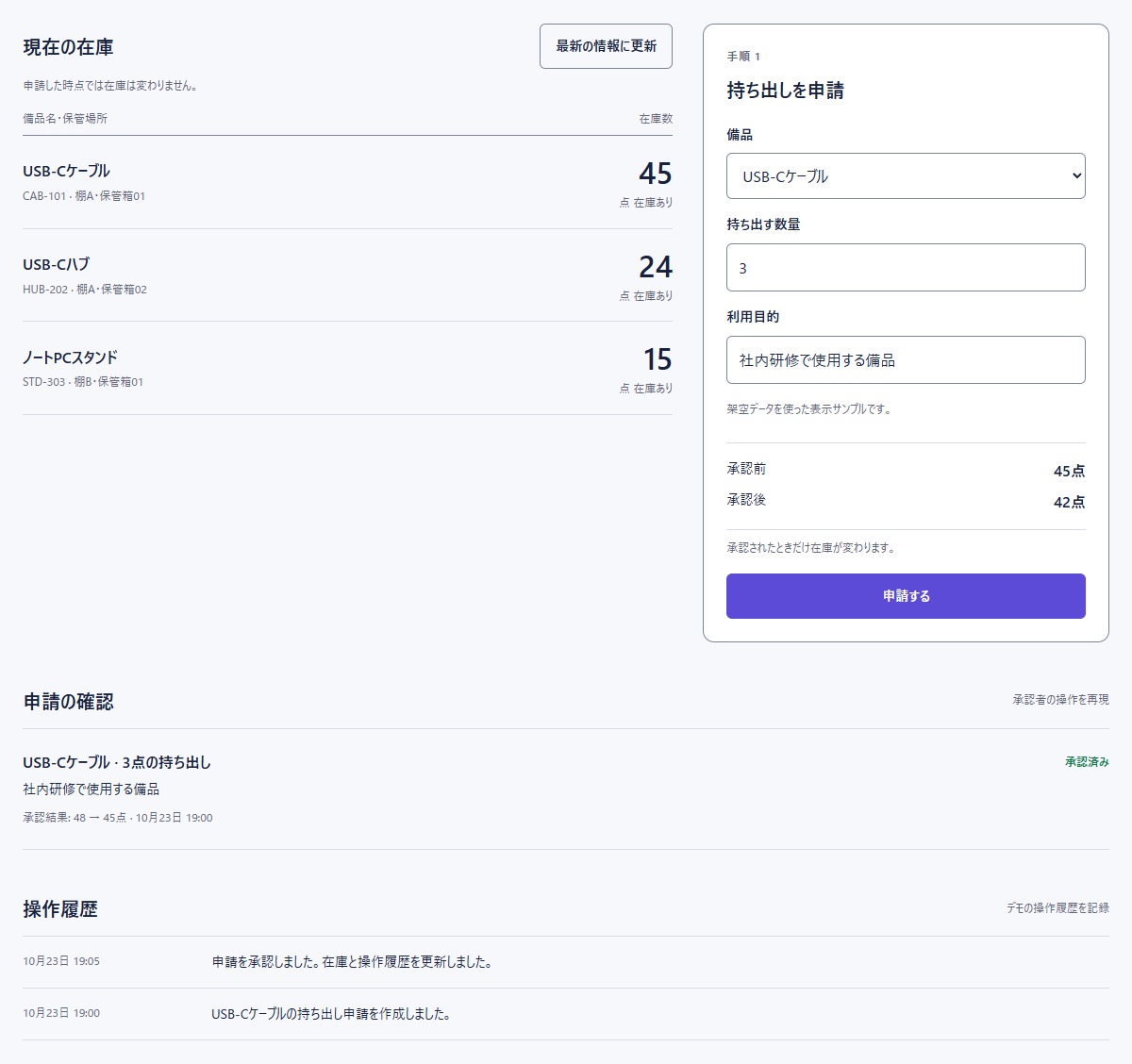Click the 承認後 value 42点
The width and height of the screenshot is (1132, 1064).
pos(1070,502)
